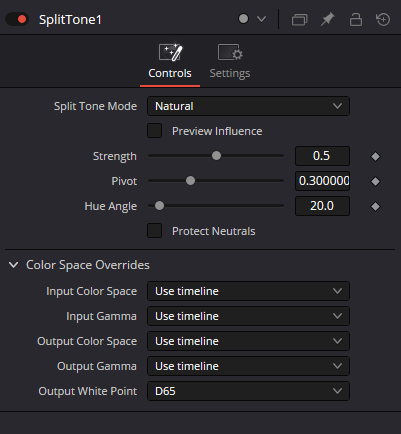Click the SplitTone1 node name
401x434 pixels.
pos(70,20)
